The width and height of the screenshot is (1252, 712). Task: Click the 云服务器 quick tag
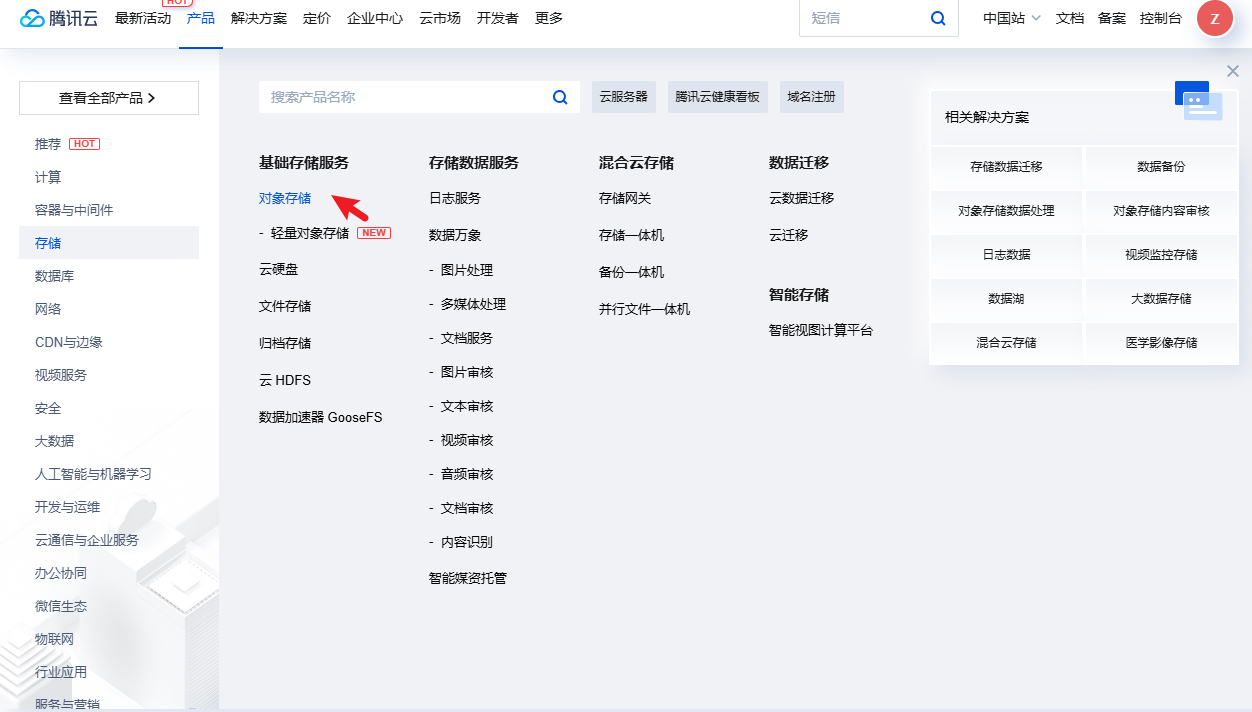pos(624,97)
